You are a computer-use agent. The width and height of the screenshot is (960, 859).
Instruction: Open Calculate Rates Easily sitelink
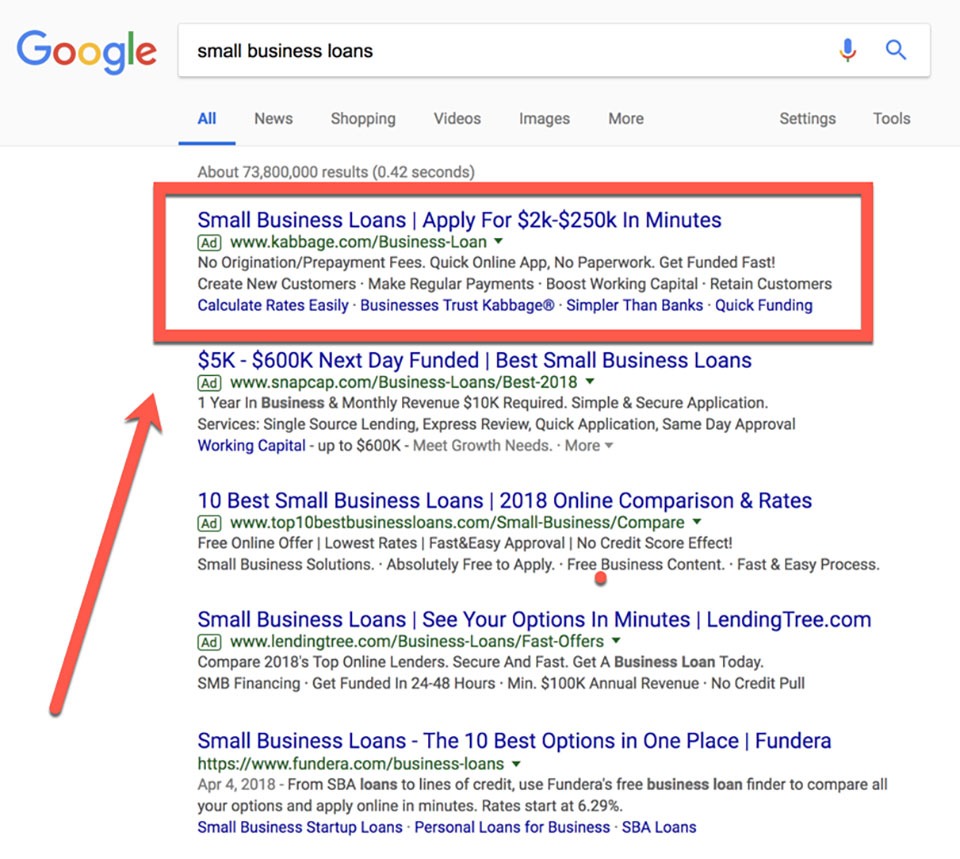[x=273, y=305]
